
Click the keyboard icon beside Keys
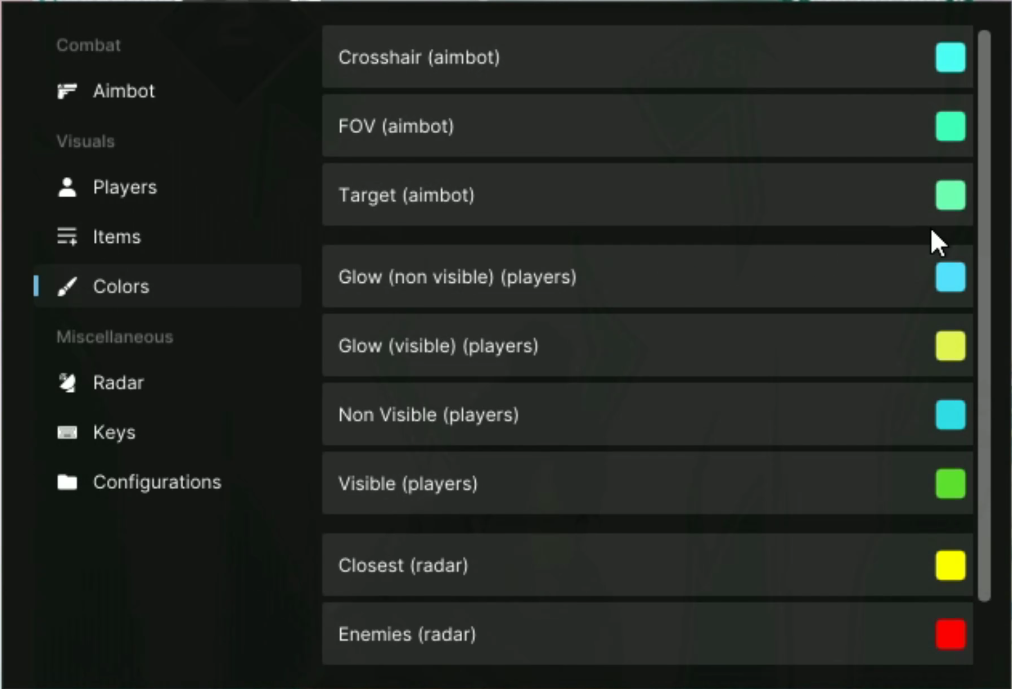click(x=67, y=432)
